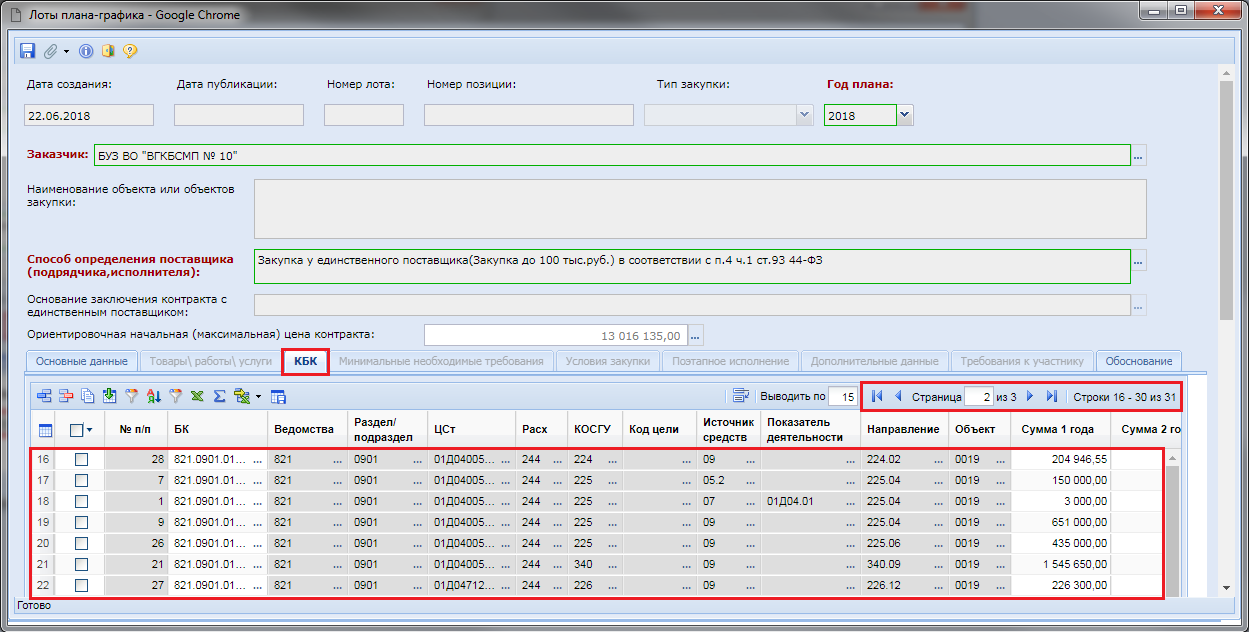Viewport: 1249px width, 632px height.
Task: Switch to the Основные данные tab
Action: (82, 361)
